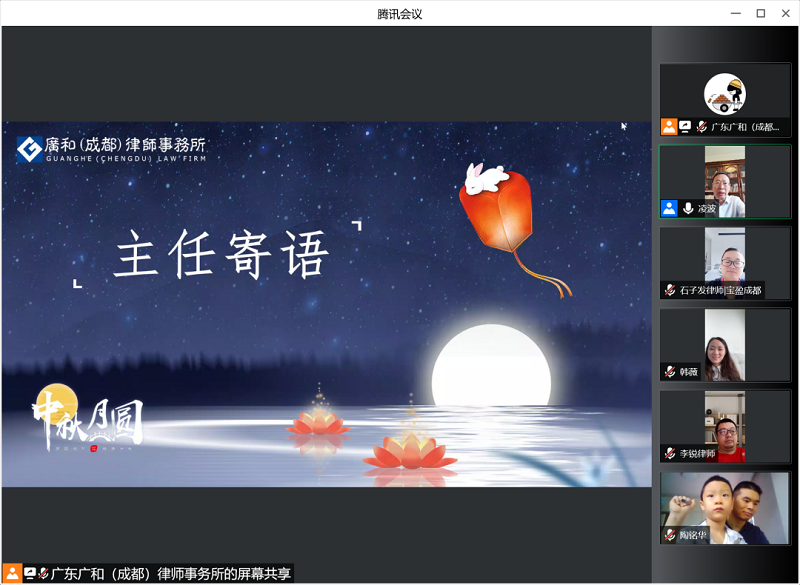This screenshot has height=585, width=800.
Task: Click muted mic icon next to 陶铭华
Action: [x=670, y=535]
